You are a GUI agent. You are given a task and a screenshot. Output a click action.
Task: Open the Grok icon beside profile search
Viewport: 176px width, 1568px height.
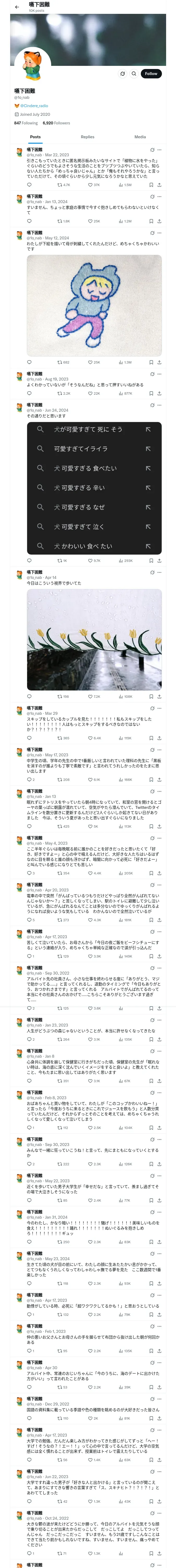[122, 74]
